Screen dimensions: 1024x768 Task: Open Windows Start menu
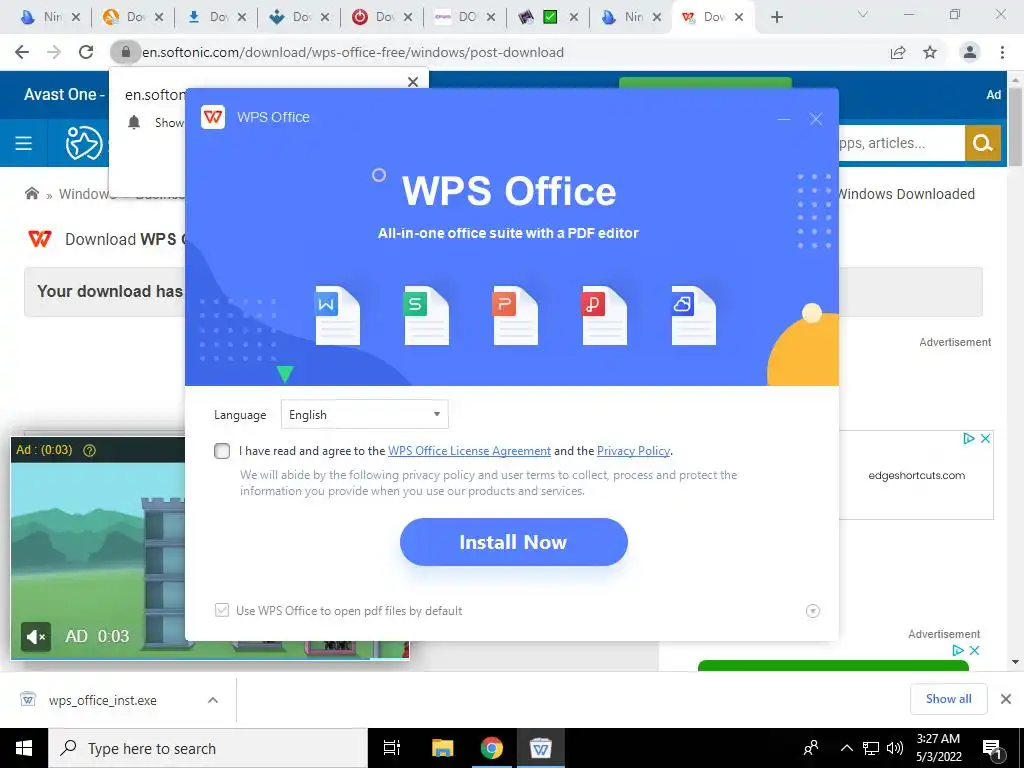[x=24, y=748]
